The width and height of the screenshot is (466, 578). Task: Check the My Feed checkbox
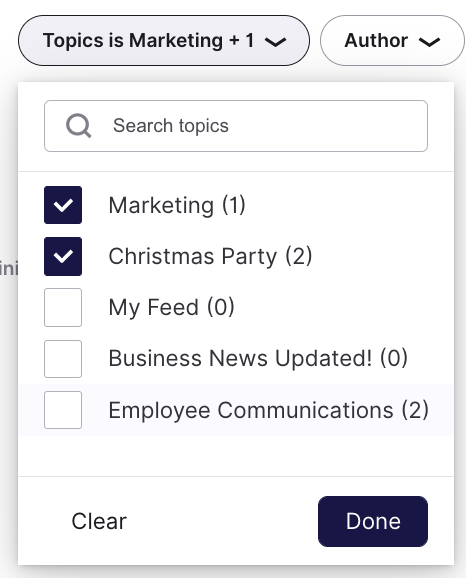pos(63,307)
